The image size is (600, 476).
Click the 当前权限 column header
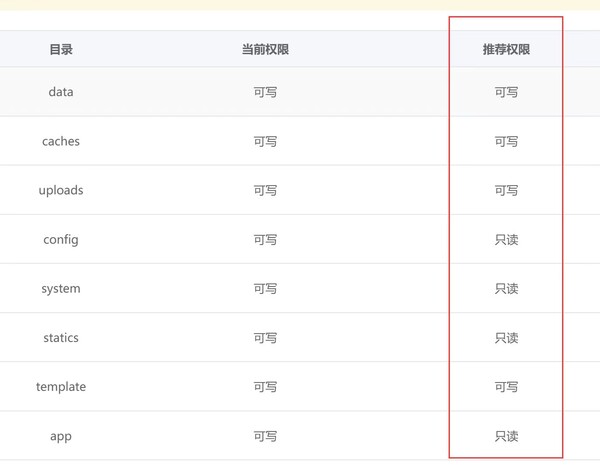(265, 49)
